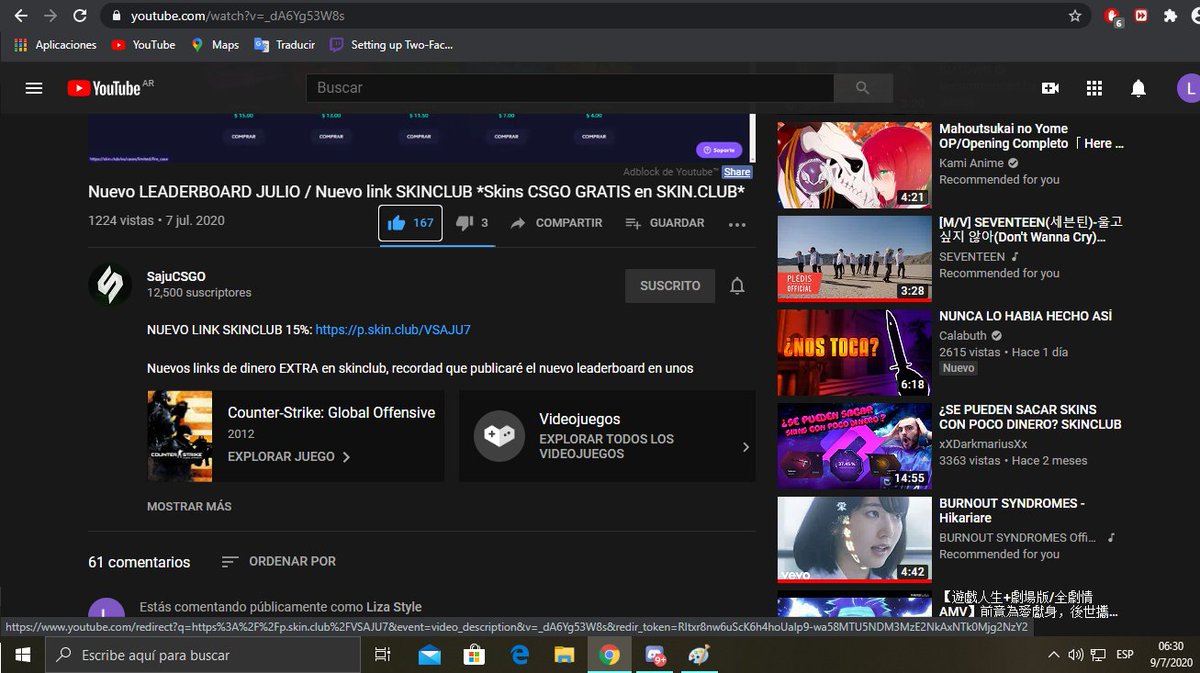Open SEVENTEEN Don't Wanna Cry video thumbnail

click(855, 258)
